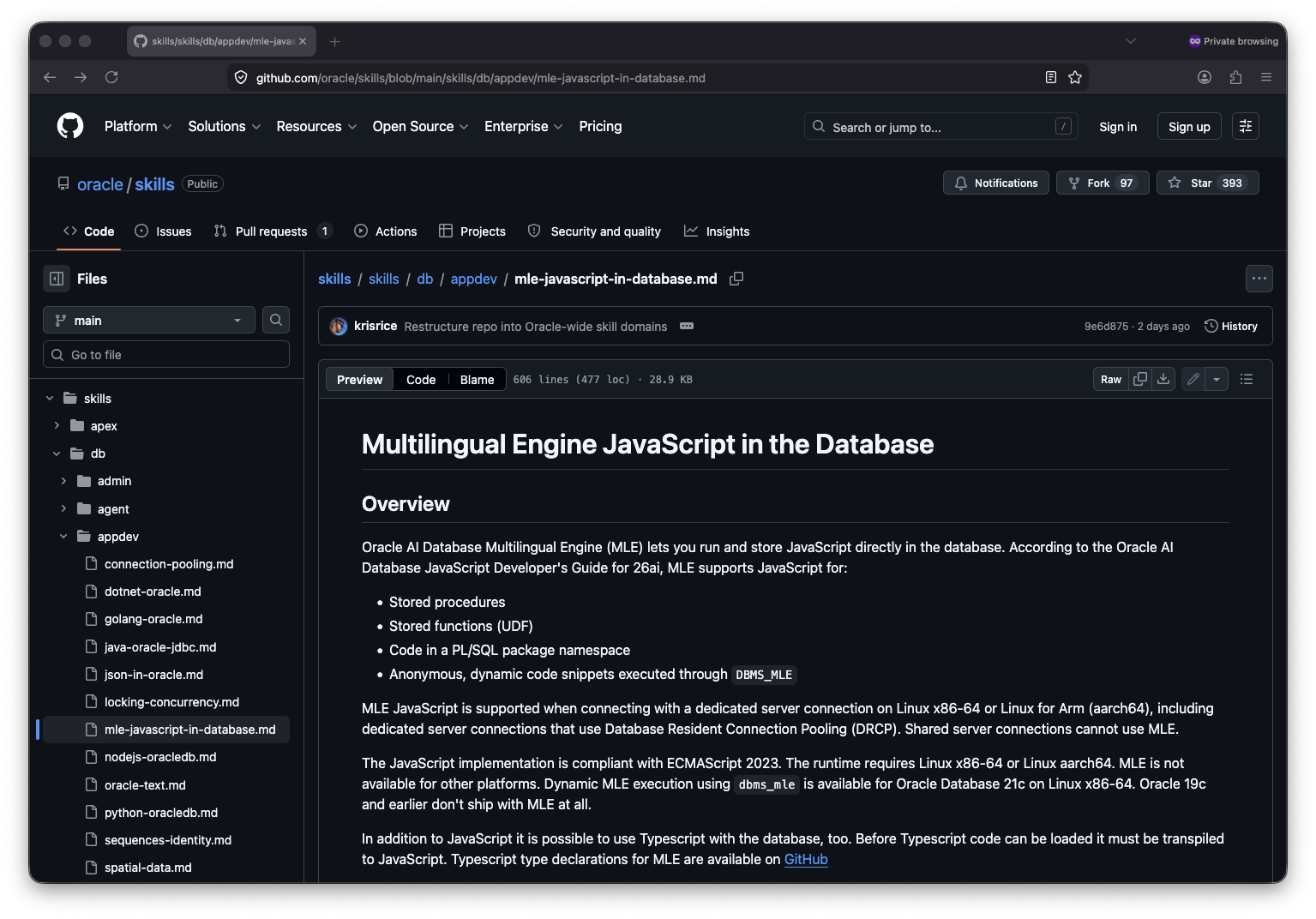Copy the file path icon beside filename
The image size is (1316, 919).
[736, 279]
